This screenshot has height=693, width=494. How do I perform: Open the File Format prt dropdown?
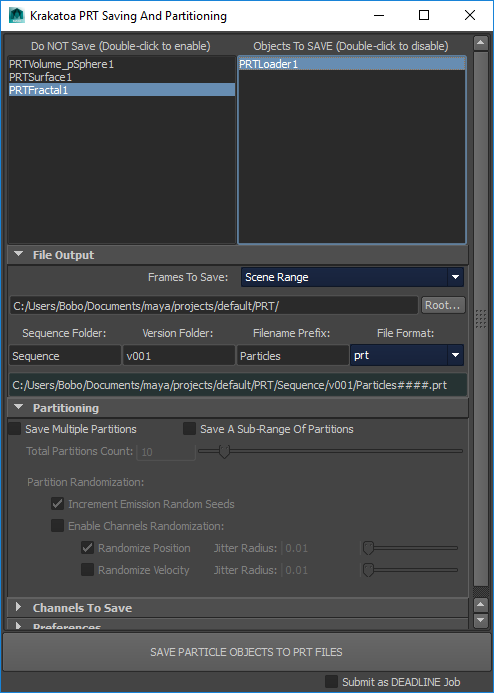(x=407, y=355)
